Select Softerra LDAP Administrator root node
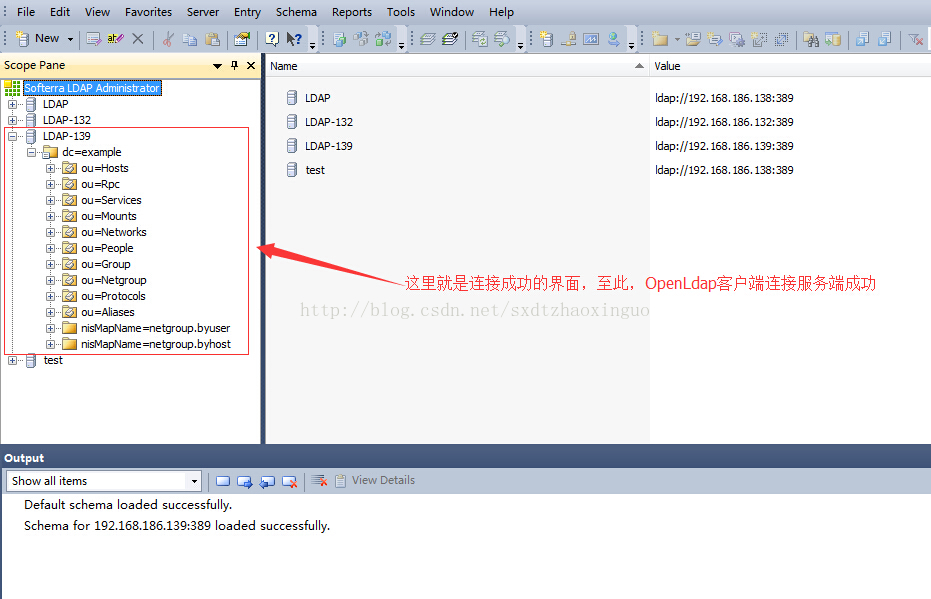931x599 pixels. tap(92, 88)
